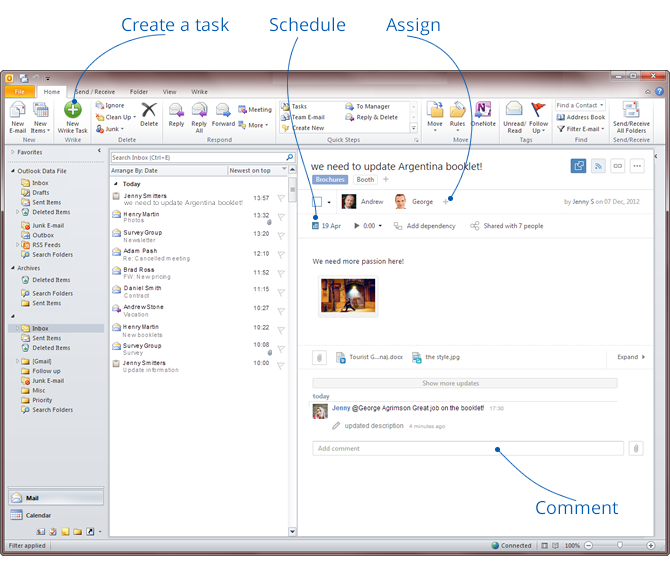The width and height of the screenshot is (670, 568).
Task: Click Send/Receive All Folders
Action: [631, 116]
